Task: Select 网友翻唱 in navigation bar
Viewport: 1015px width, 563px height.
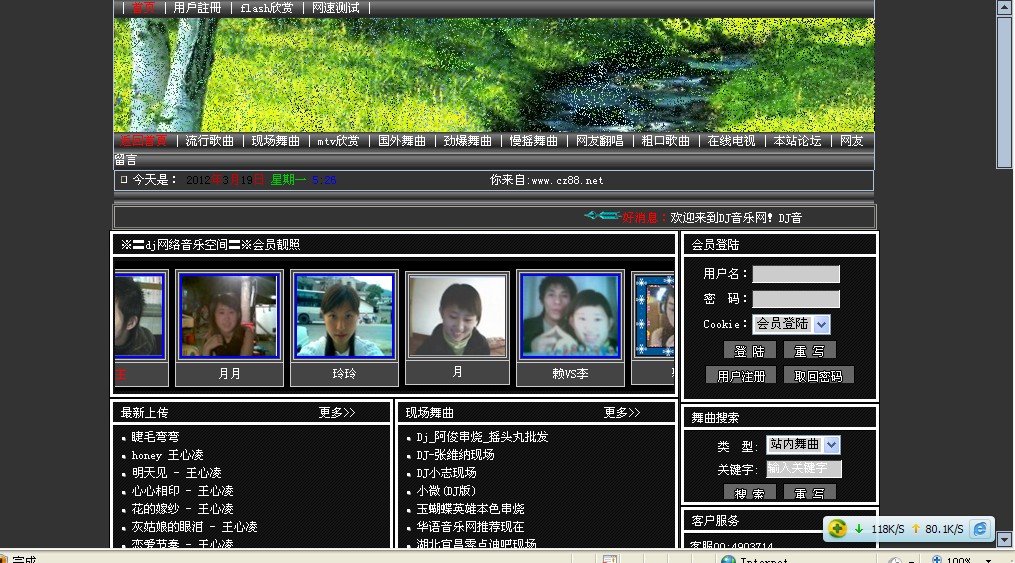Action: 599,140
